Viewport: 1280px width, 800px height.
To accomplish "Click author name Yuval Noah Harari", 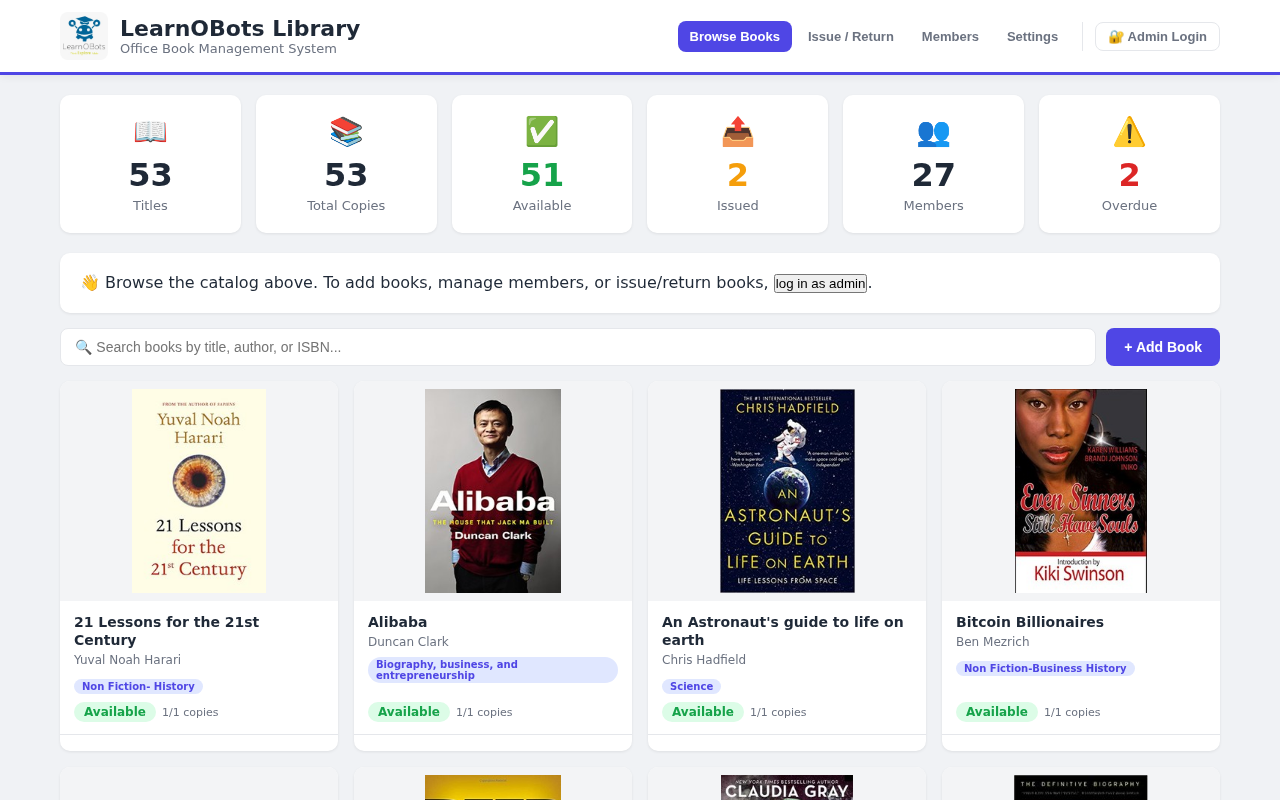I will coord(127,660).
